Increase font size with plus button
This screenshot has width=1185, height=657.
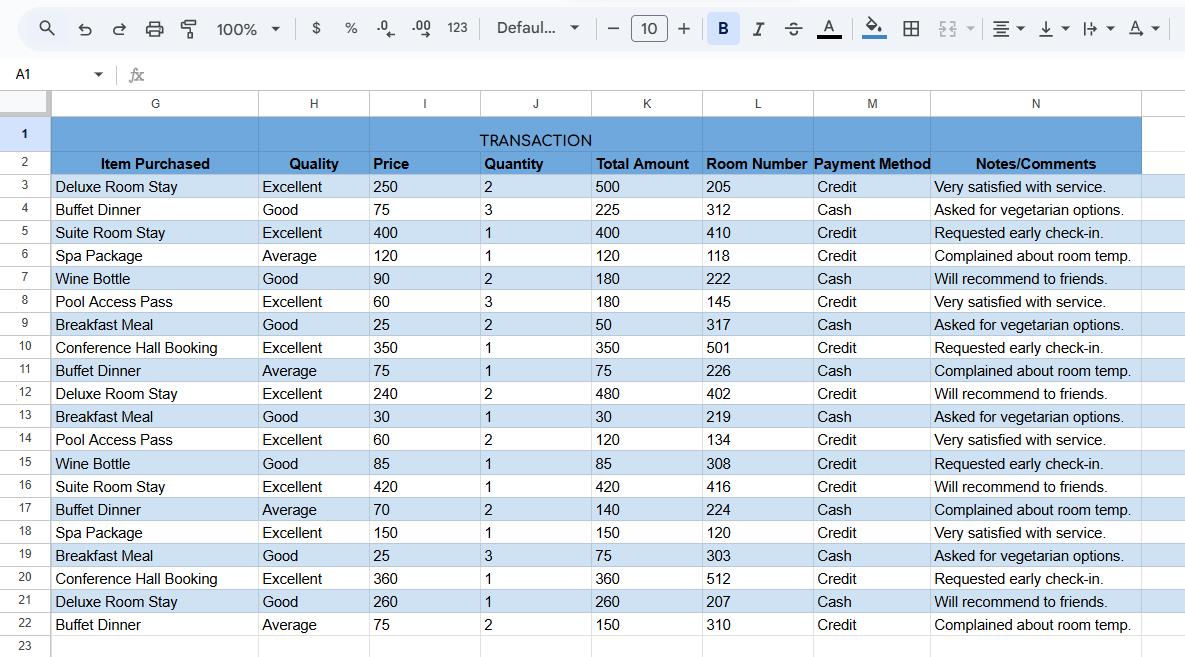point(684,29)
